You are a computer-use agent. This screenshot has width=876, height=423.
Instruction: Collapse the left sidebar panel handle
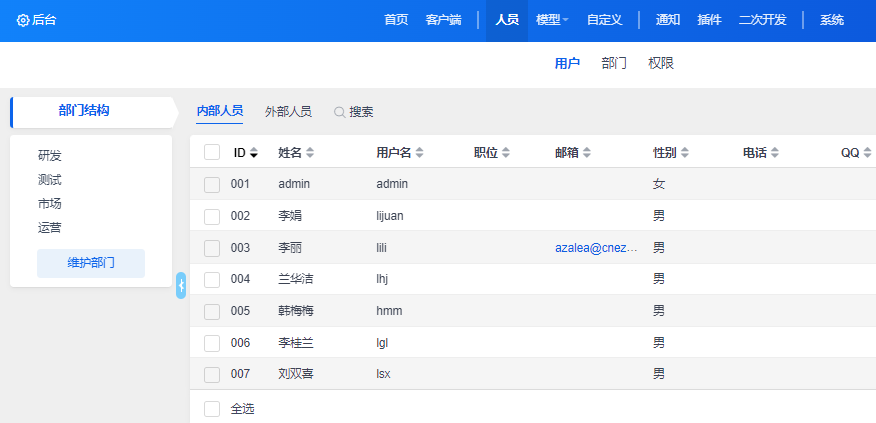[181, 285]
